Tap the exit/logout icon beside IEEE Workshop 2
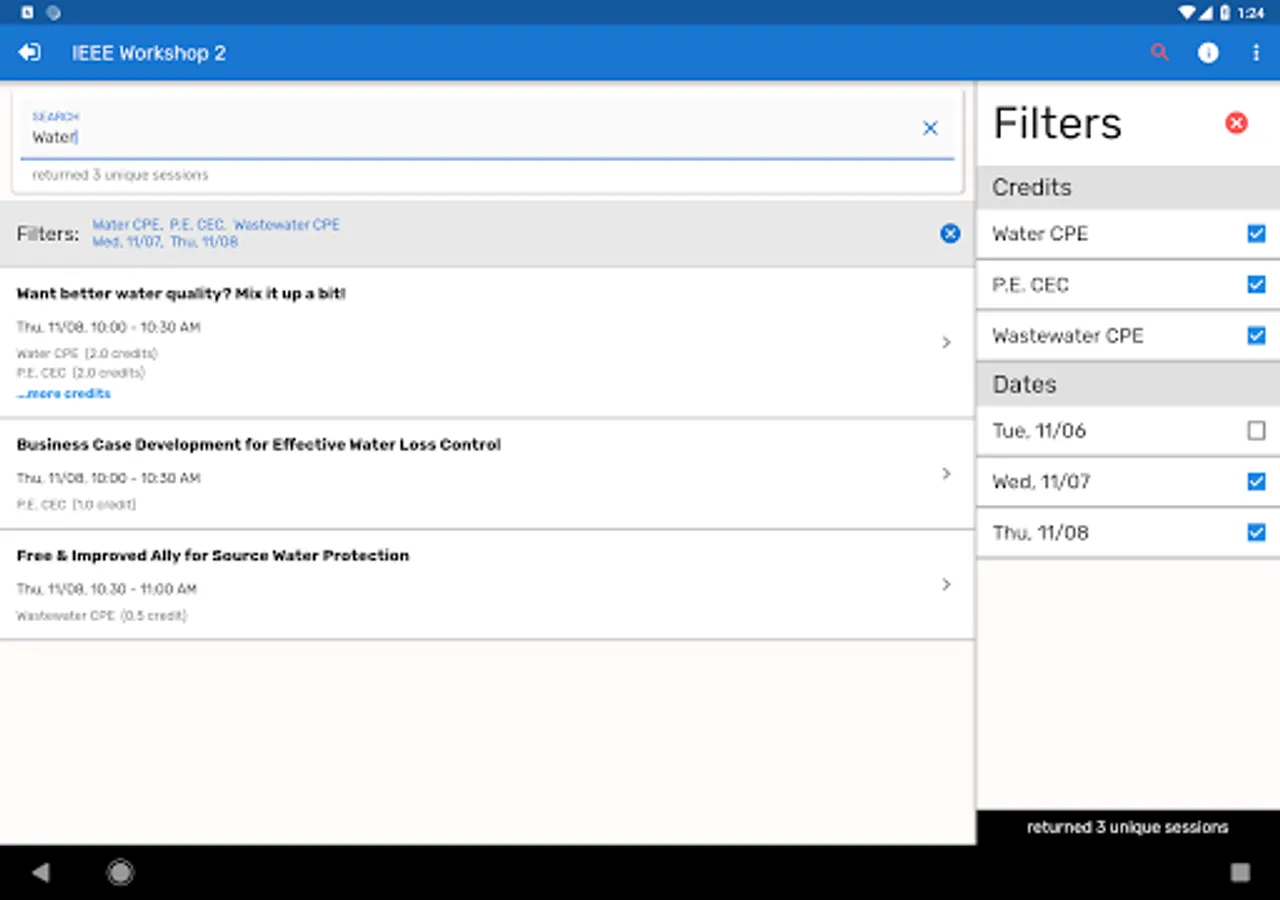Image resolution: width=1280 pixels, height=900 pixels. pyautogui.click(x=29, y=53)
